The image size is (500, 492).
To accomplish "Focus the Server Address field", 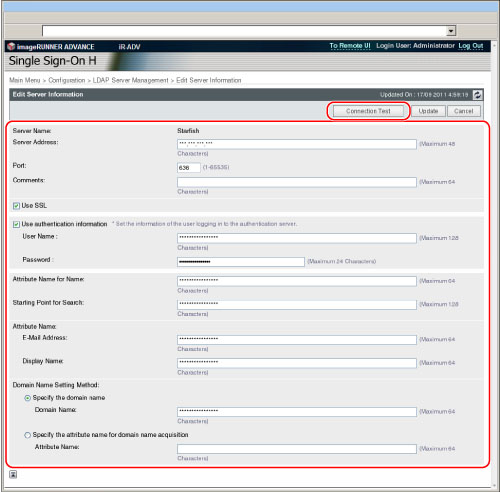I will click(297, 144).
